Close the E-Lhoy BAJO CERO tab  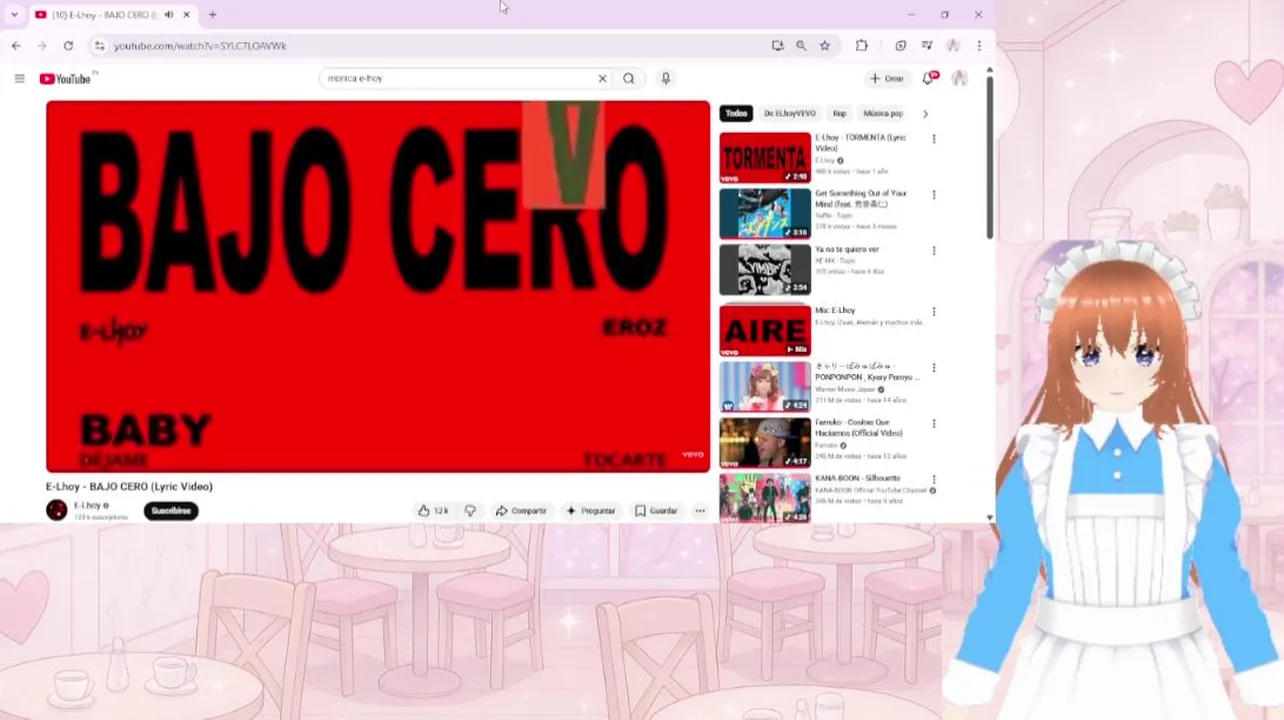[186, 15]
